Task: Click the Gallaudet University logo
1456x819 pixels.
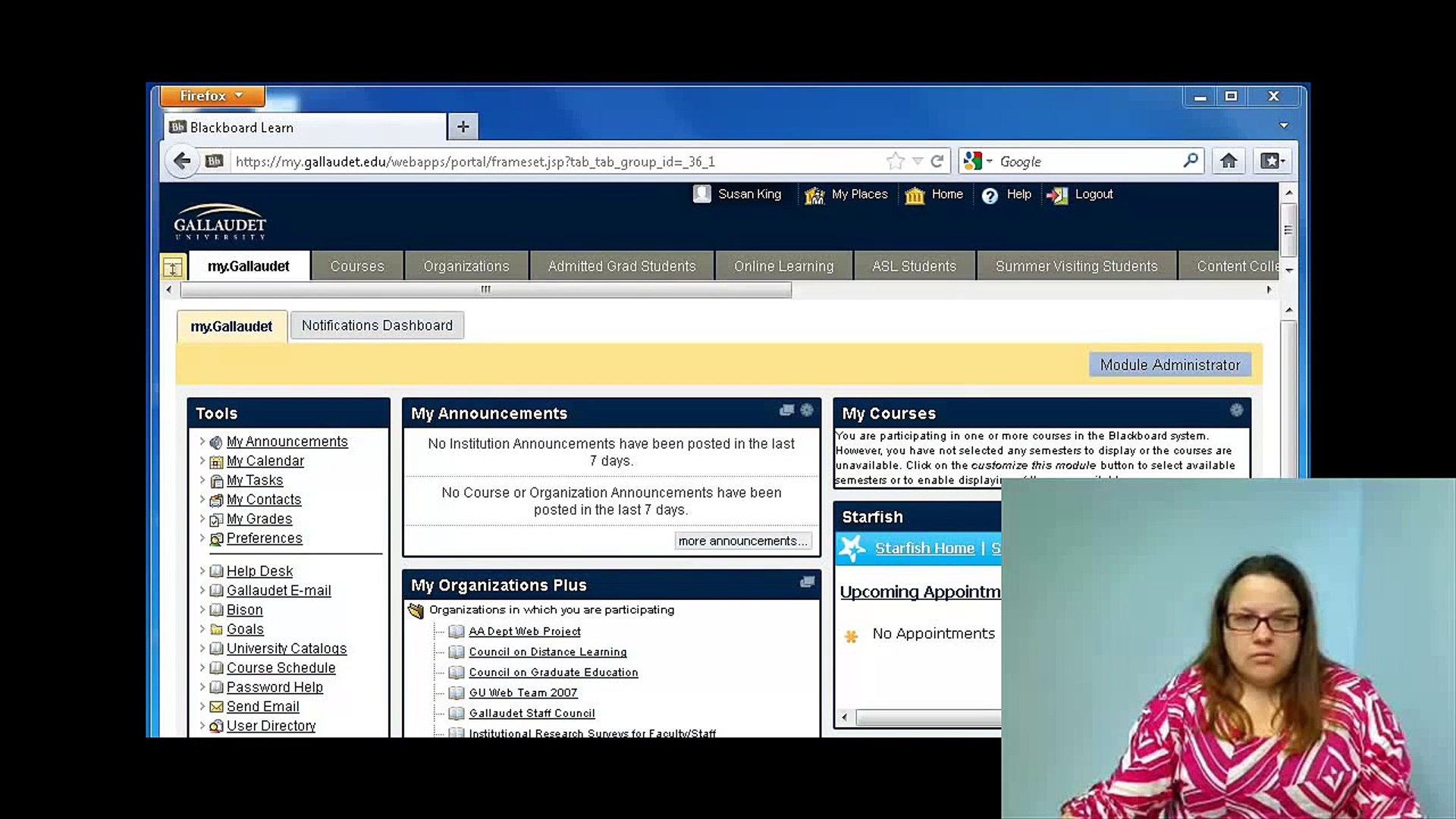Action: point(220,221)
